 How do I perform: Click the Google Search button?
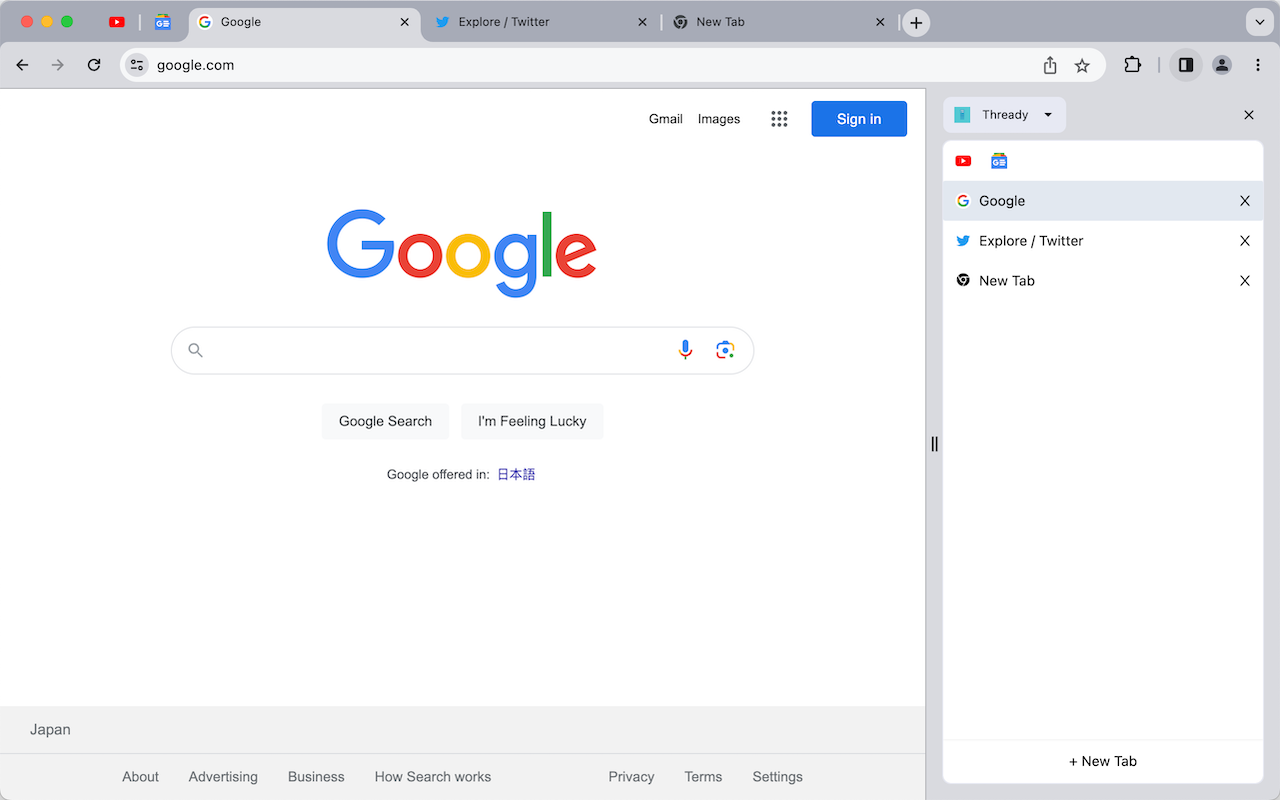(x=385, y=421)
